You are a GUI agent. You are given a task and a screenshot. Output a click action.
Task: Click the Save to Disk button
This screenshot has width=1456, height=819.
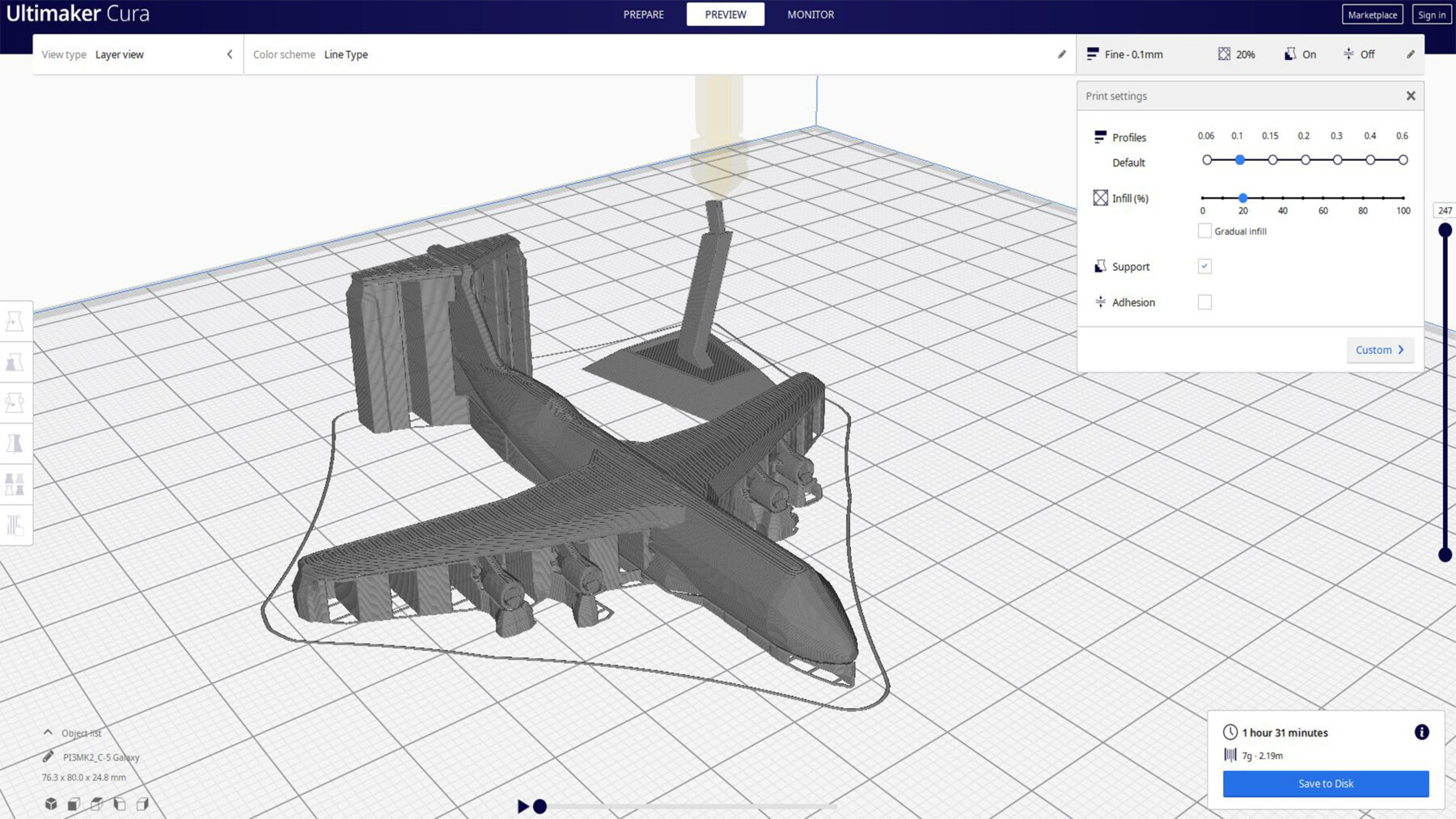coord(1326,783)
